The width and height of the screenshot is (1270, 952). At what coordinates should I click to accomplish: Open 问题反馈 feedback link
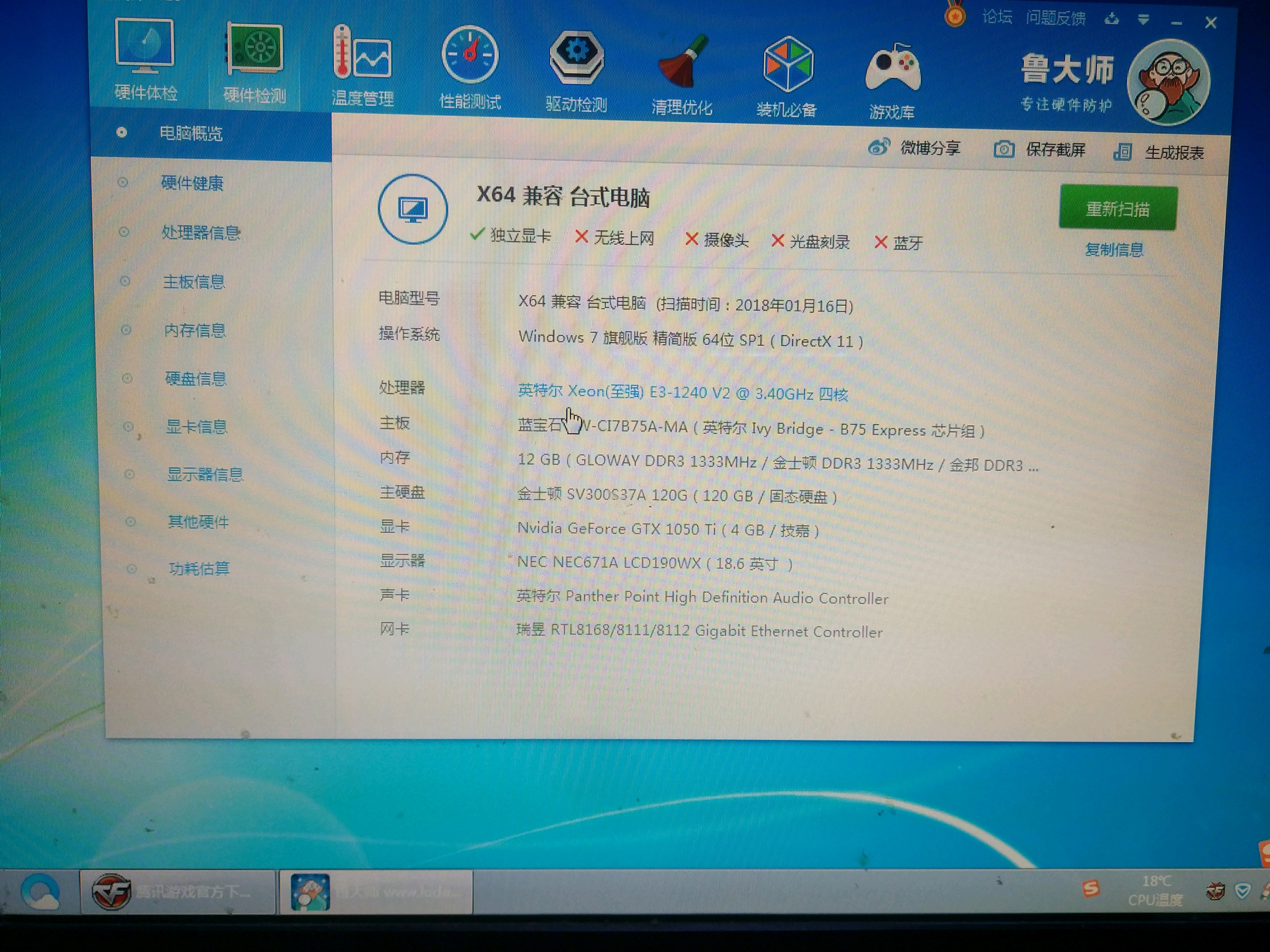coord(1055,18)
